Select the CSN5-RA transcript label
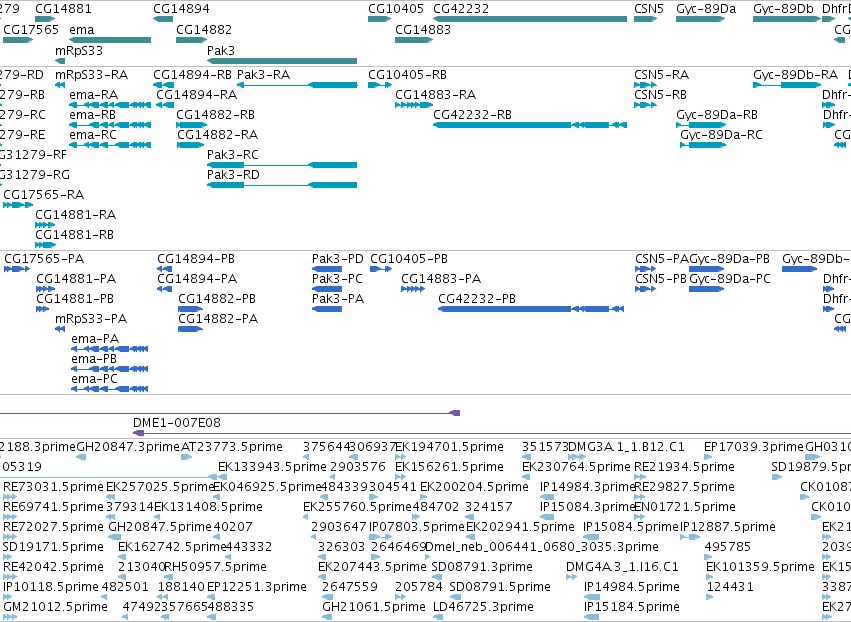This screenshot has width=851, height=622. pos(661,74)
